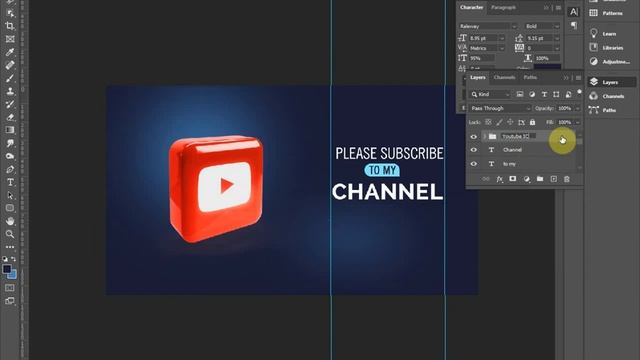Viewport: 640px width, 360px height.
Task: Select the Rectangle shape tool
Action: click(10, 208)
